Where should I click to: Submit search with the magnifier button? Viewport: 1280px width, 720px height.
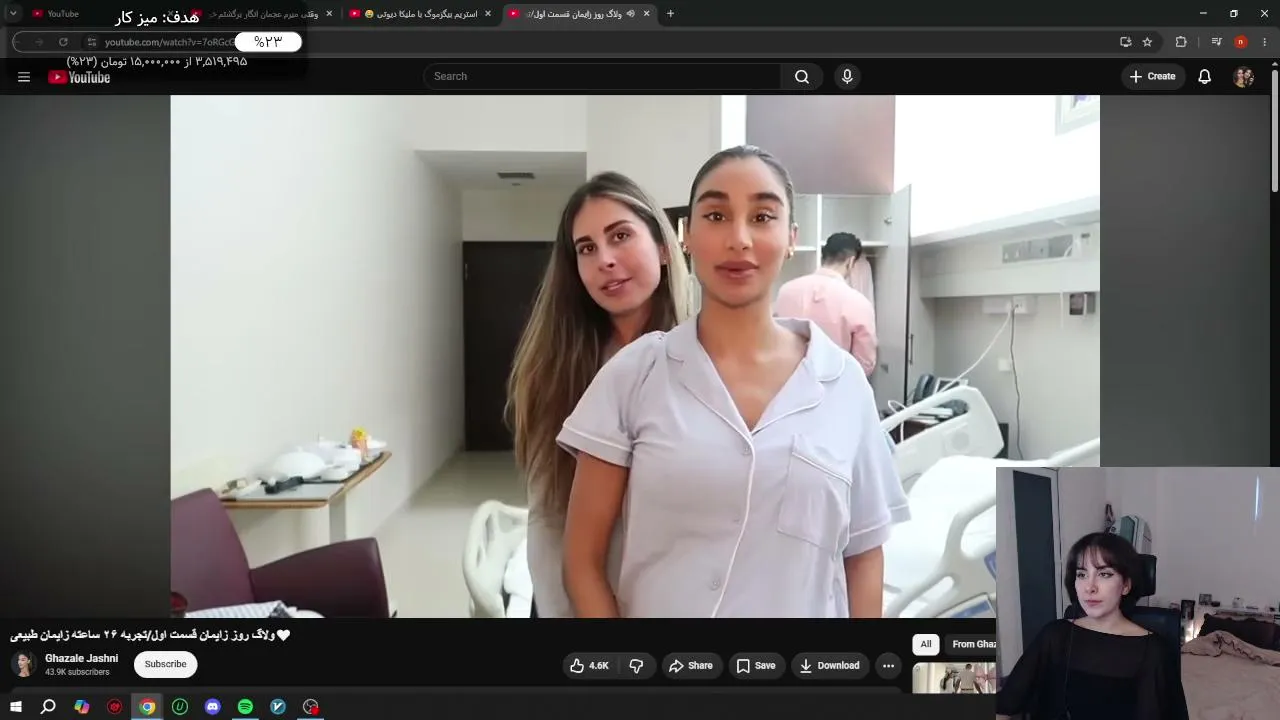(802, 77)
